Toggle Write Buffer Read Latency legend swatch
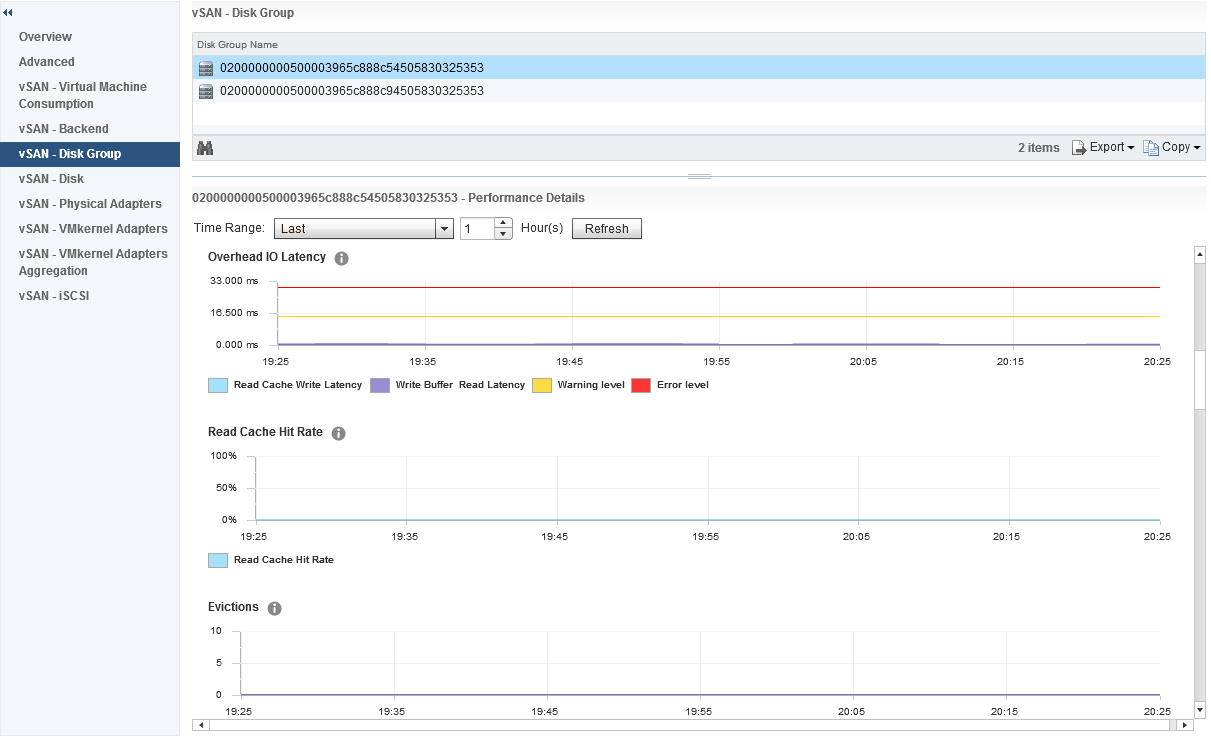The height and width of the screenshot is (737, 1211). click(380, 385)
